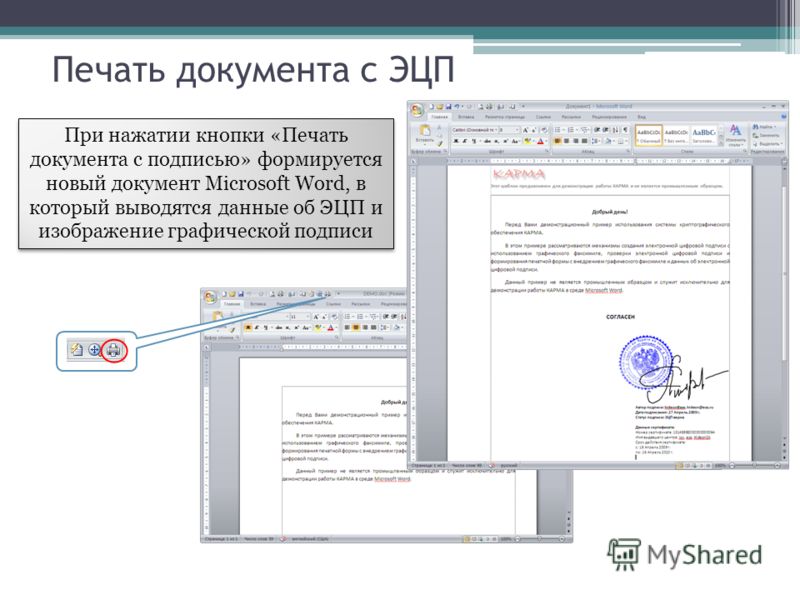
Task: Apply Заголовок style in front window gallery
Action: tap(704, 135)
